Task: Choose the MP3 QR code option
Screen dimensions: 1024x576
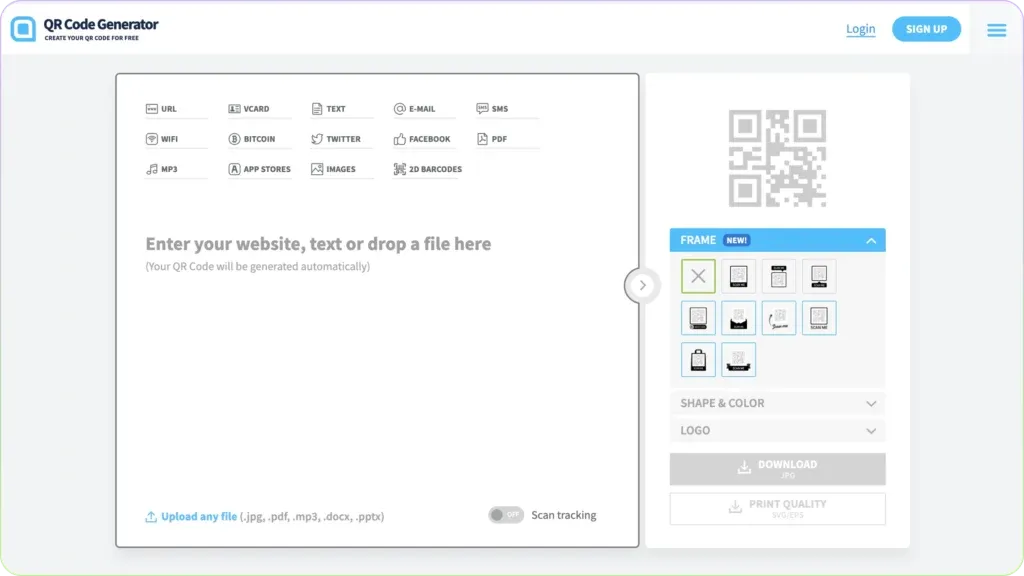Action: click(169, 169)
